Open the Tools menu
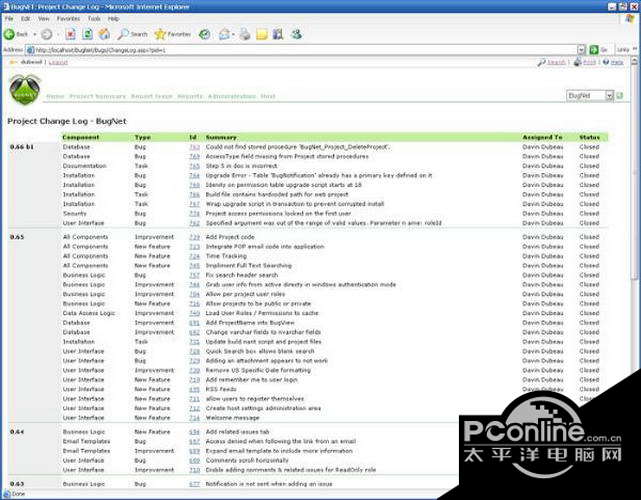641x500 pixels. click(x=94, y=19)
